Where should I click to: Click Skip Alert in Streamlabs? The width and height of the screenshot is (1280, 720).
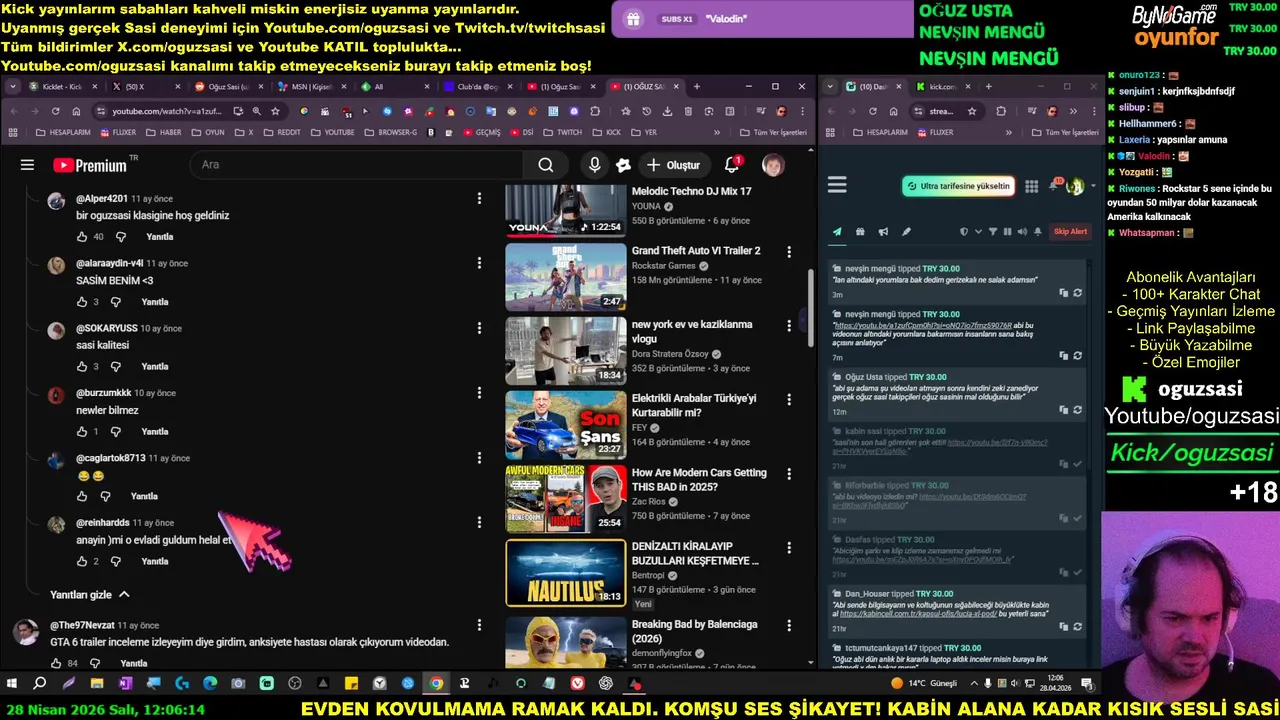1070,232
